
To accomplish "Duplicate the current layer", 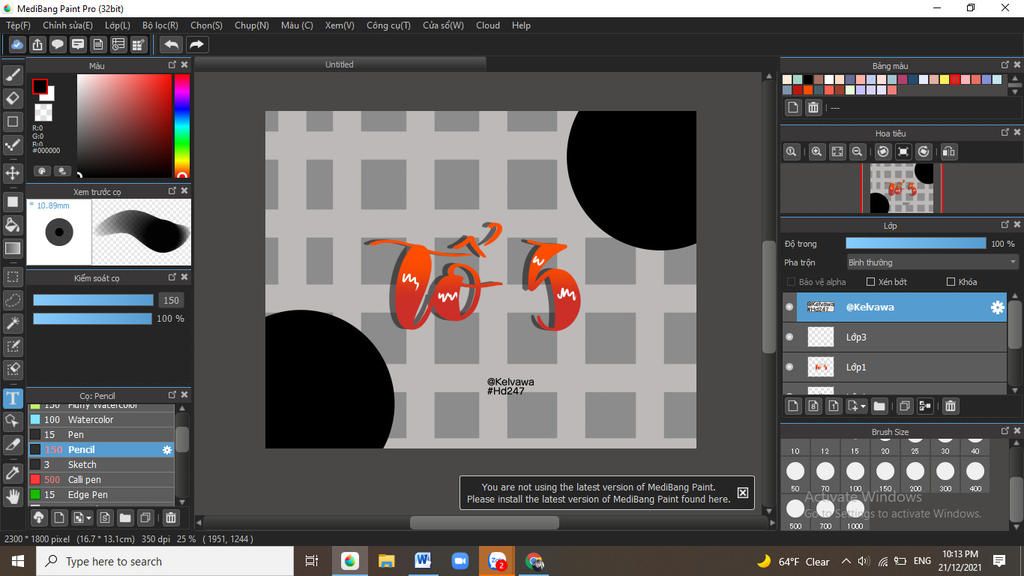I will [904, 406].
